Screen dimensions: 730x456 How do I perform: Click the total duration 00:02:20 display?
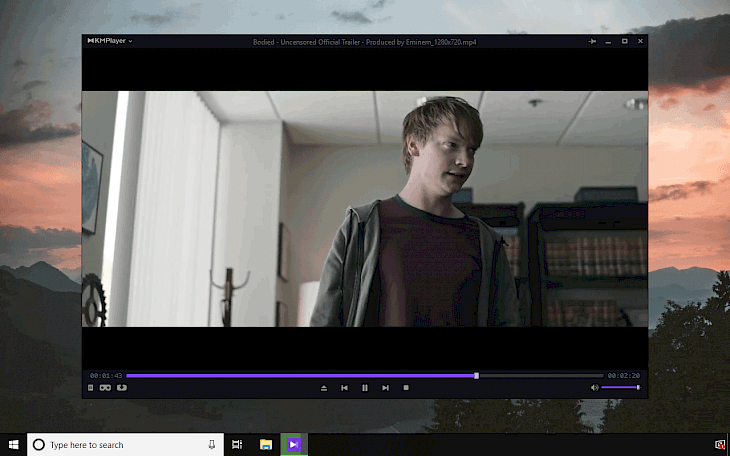pos(624,375)
